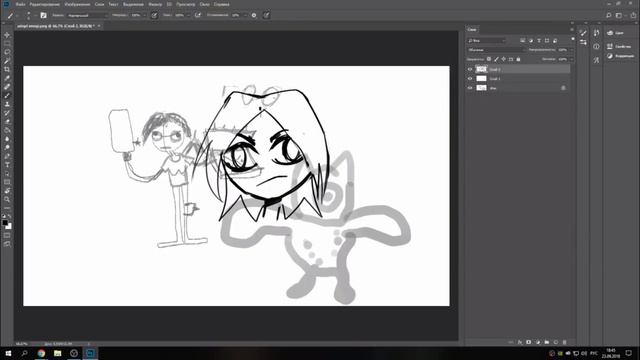Open collapsed History panel icon
Screen dimensions: 640x360
coord(596,33)
